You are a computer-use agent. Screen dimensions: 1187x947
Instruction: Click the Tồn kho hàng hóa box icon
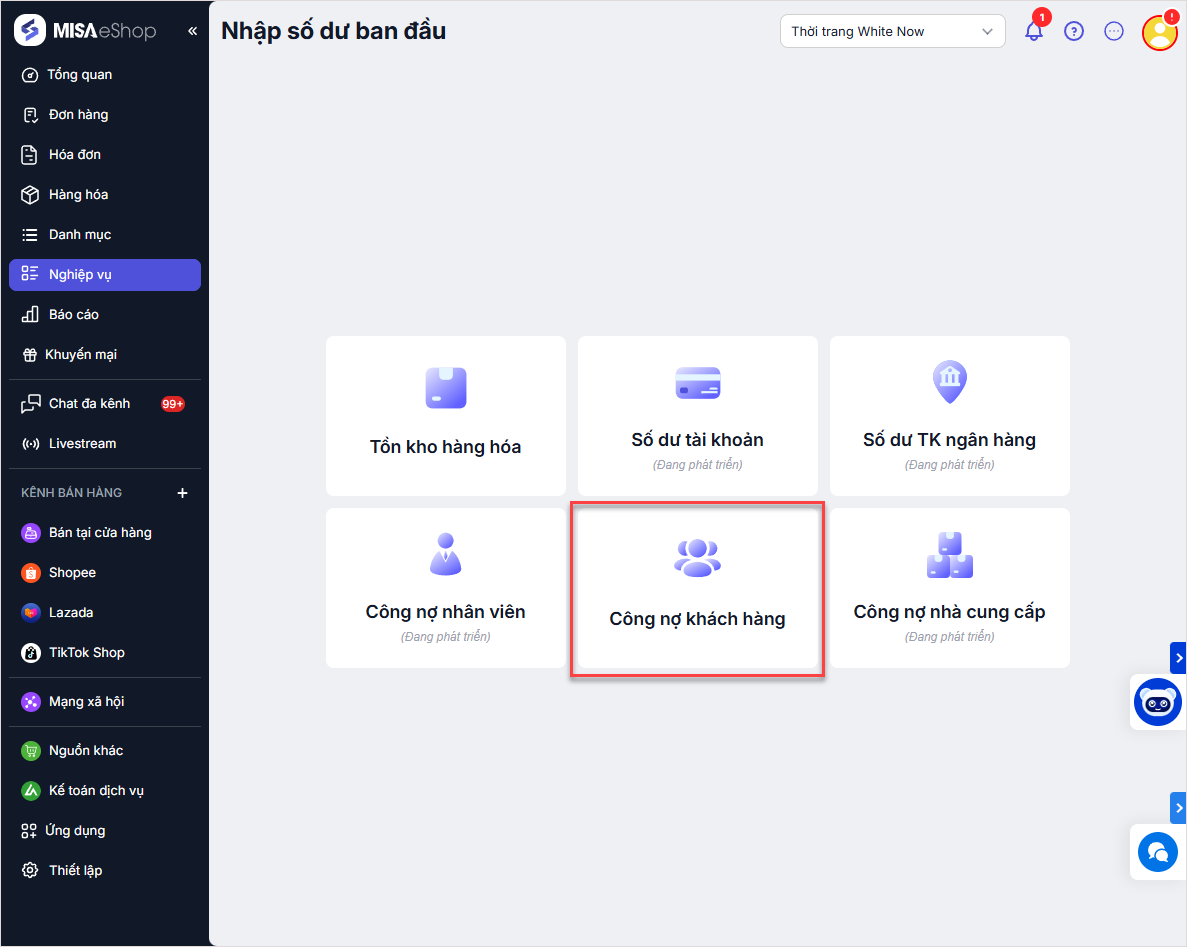pos(446,388)
